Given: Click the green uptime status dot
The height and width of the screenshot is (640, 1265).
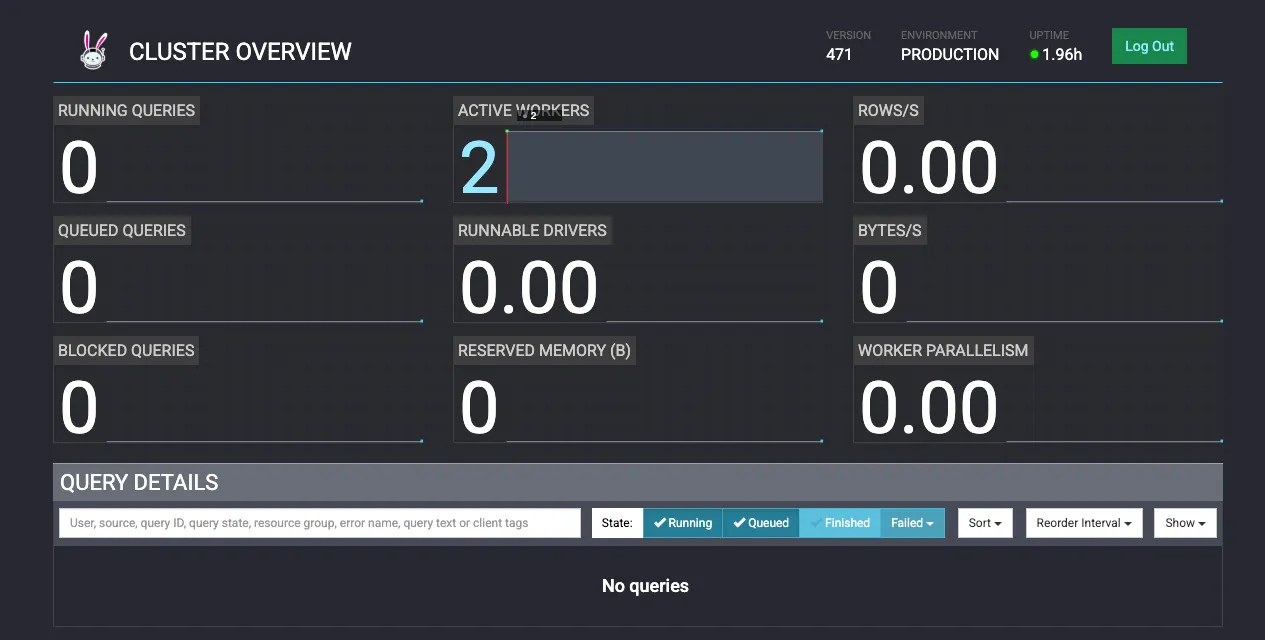Looking at the screenshot, I should click(1034, 55).
